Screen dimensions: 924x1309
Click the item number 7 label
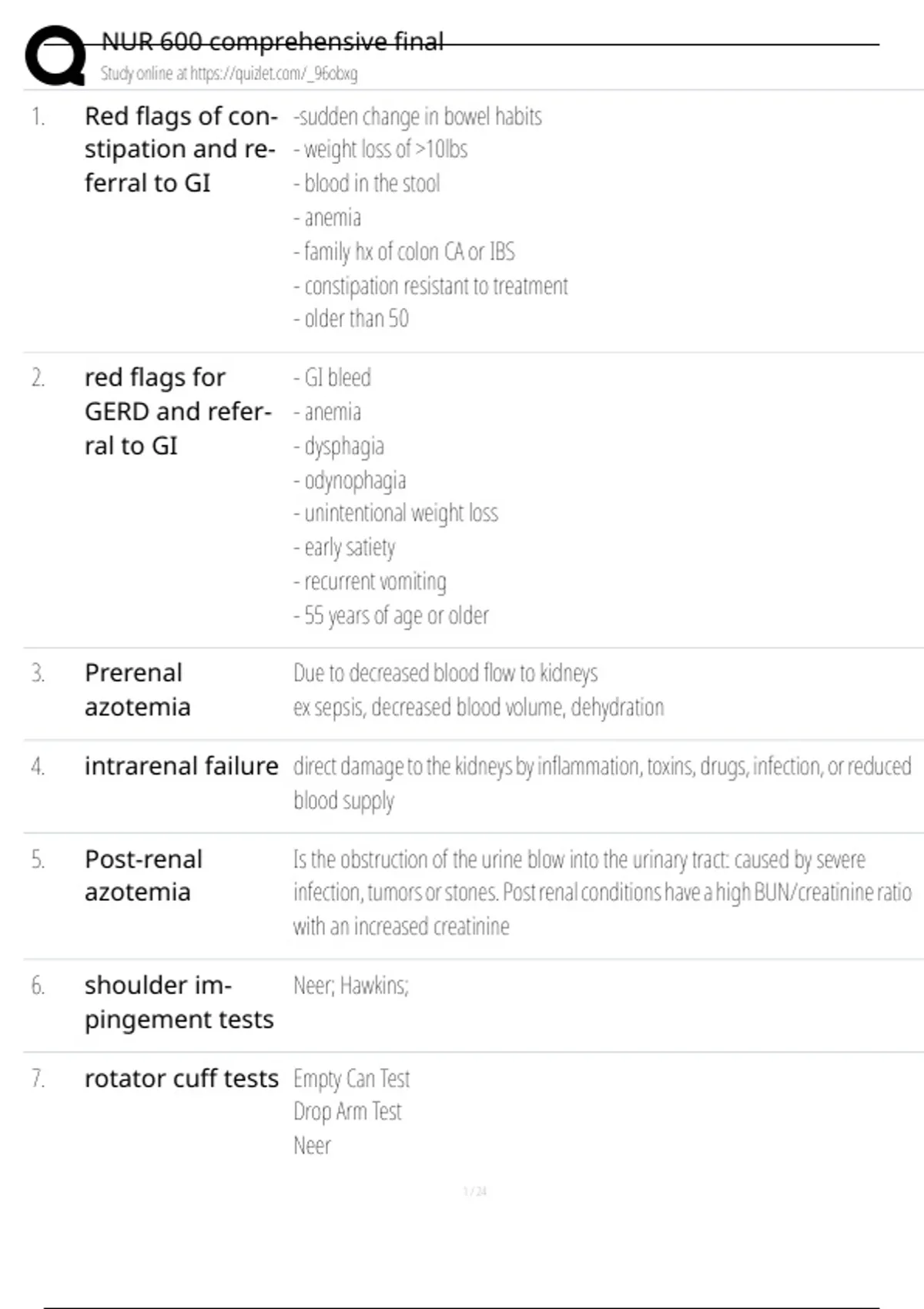[x=38, y=1079]
